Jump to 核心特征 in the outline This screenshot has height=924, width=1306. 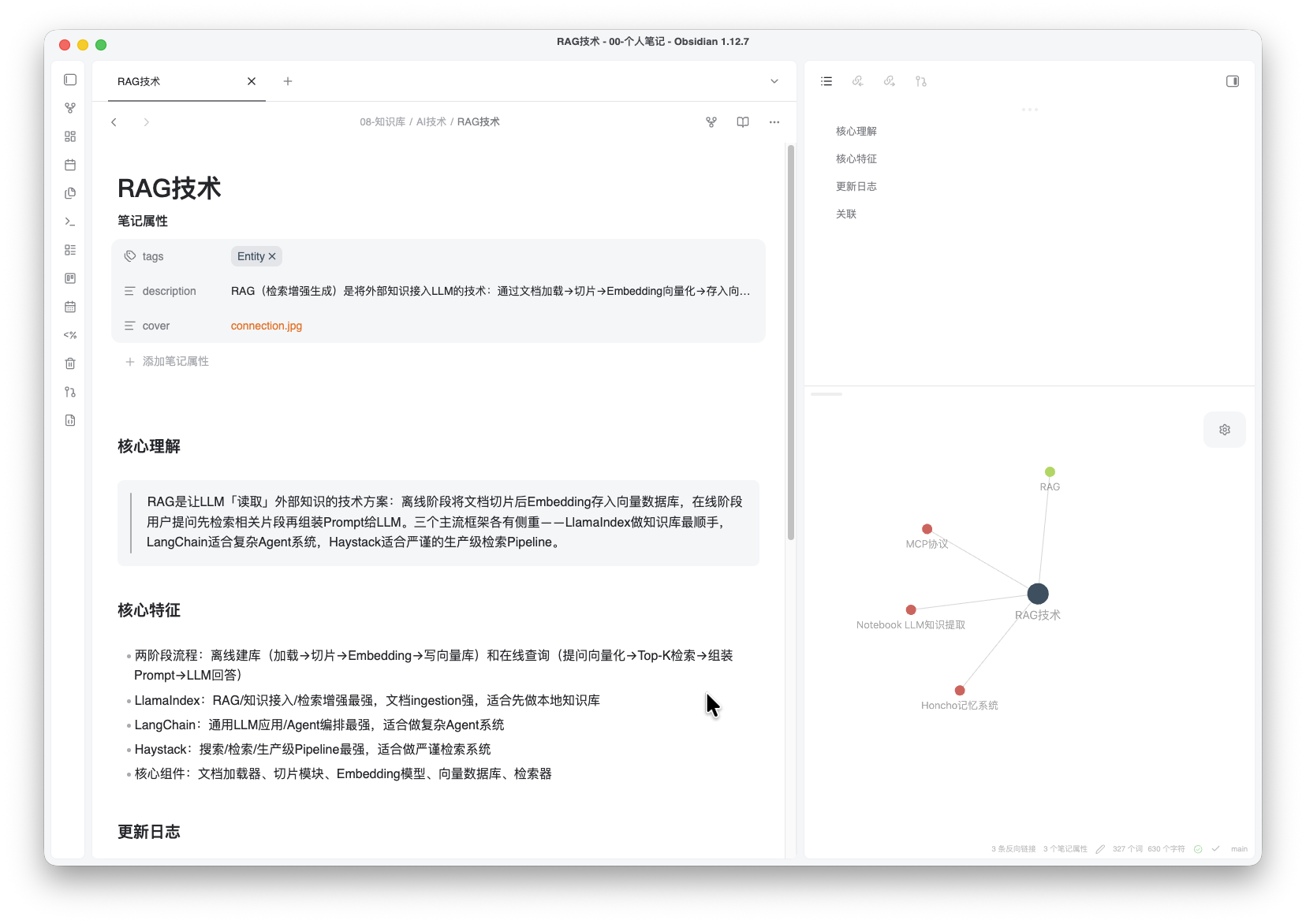[x=856, y=158]
